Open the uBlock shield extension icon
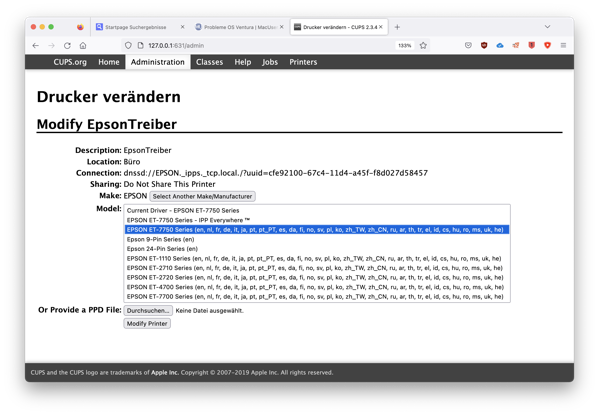The width and height of the screenshot is (599, 415). [x=484, y=45]
